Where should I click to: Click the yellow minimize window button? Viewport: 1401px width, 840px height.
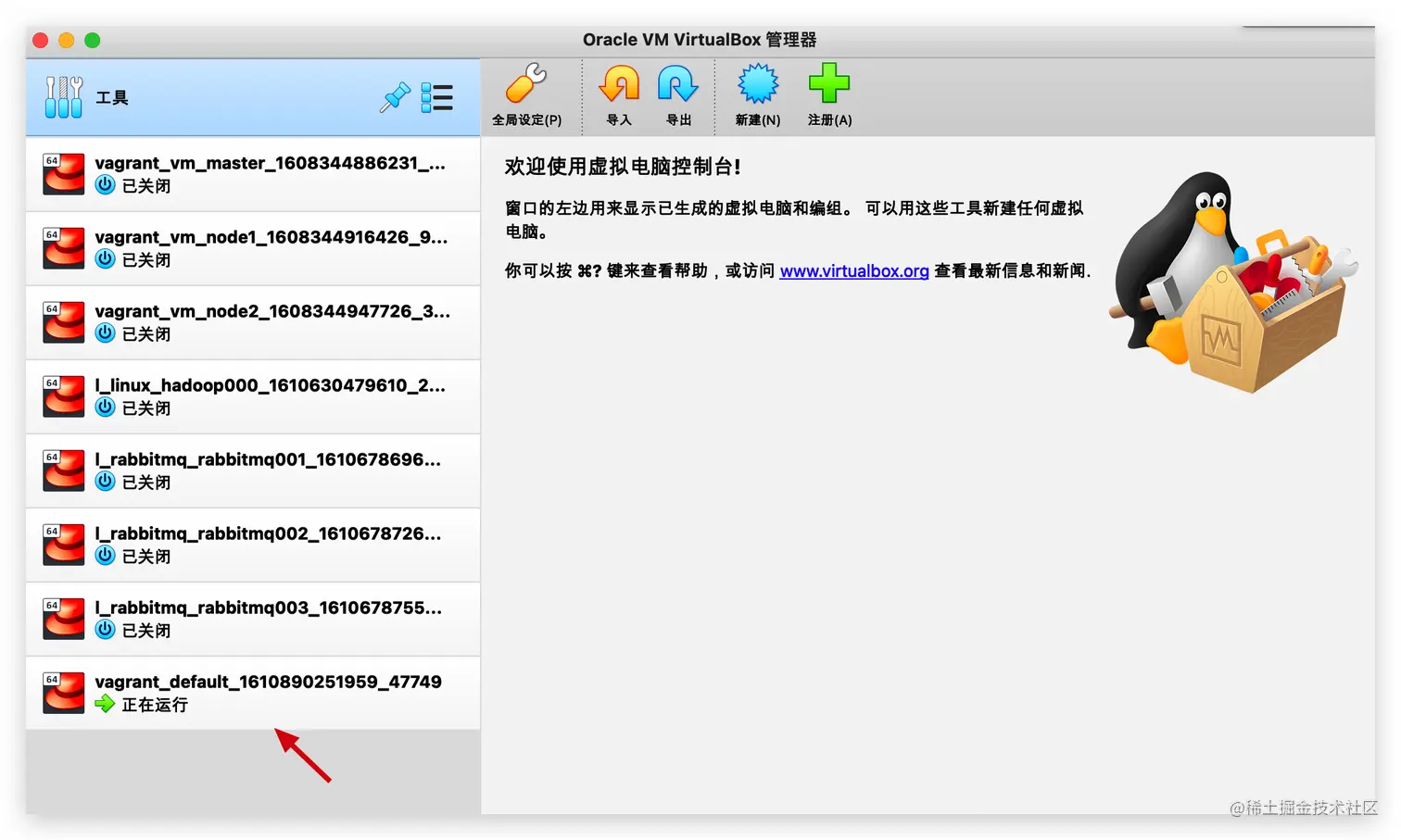coord(66,40)
